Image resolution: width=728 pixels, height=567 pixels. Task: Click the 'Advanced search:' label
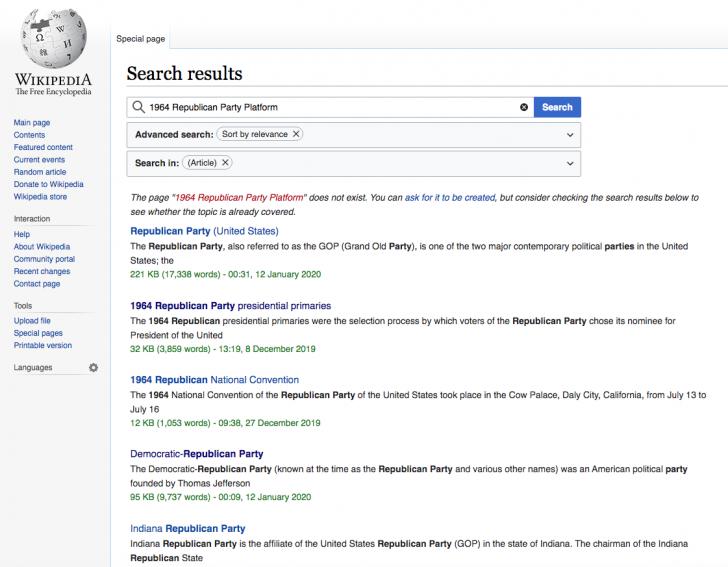[174, 134]
